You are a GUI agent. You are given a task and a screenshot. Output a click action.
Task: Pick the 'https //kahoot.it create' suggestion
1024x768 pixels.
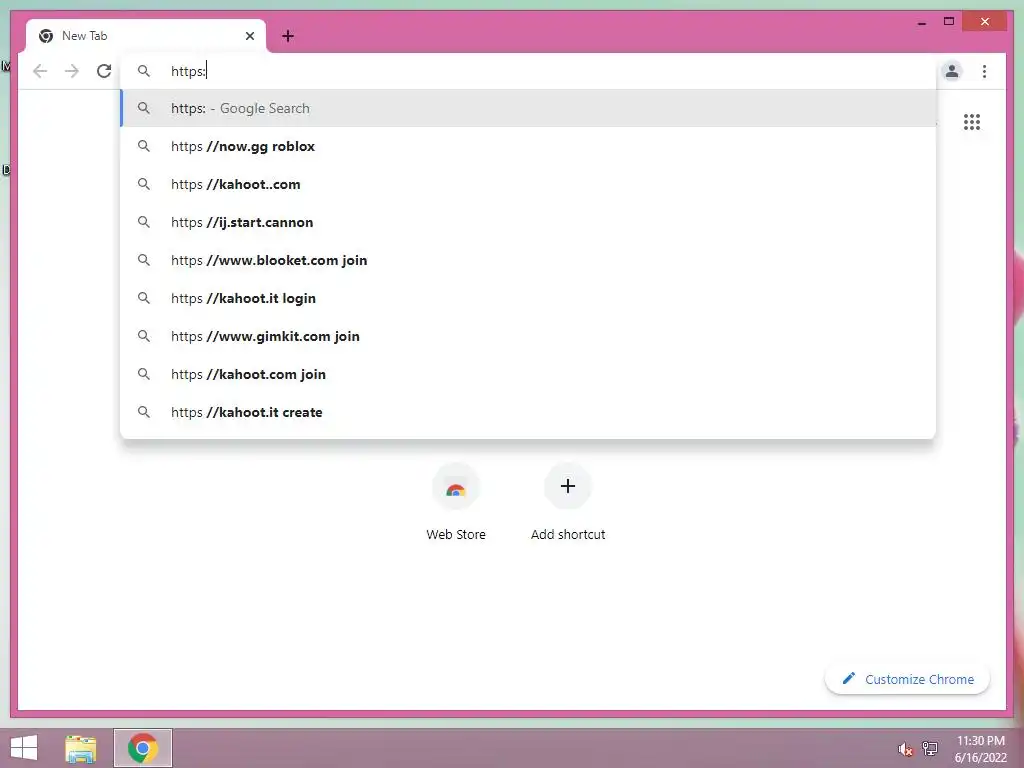point(528,411)
